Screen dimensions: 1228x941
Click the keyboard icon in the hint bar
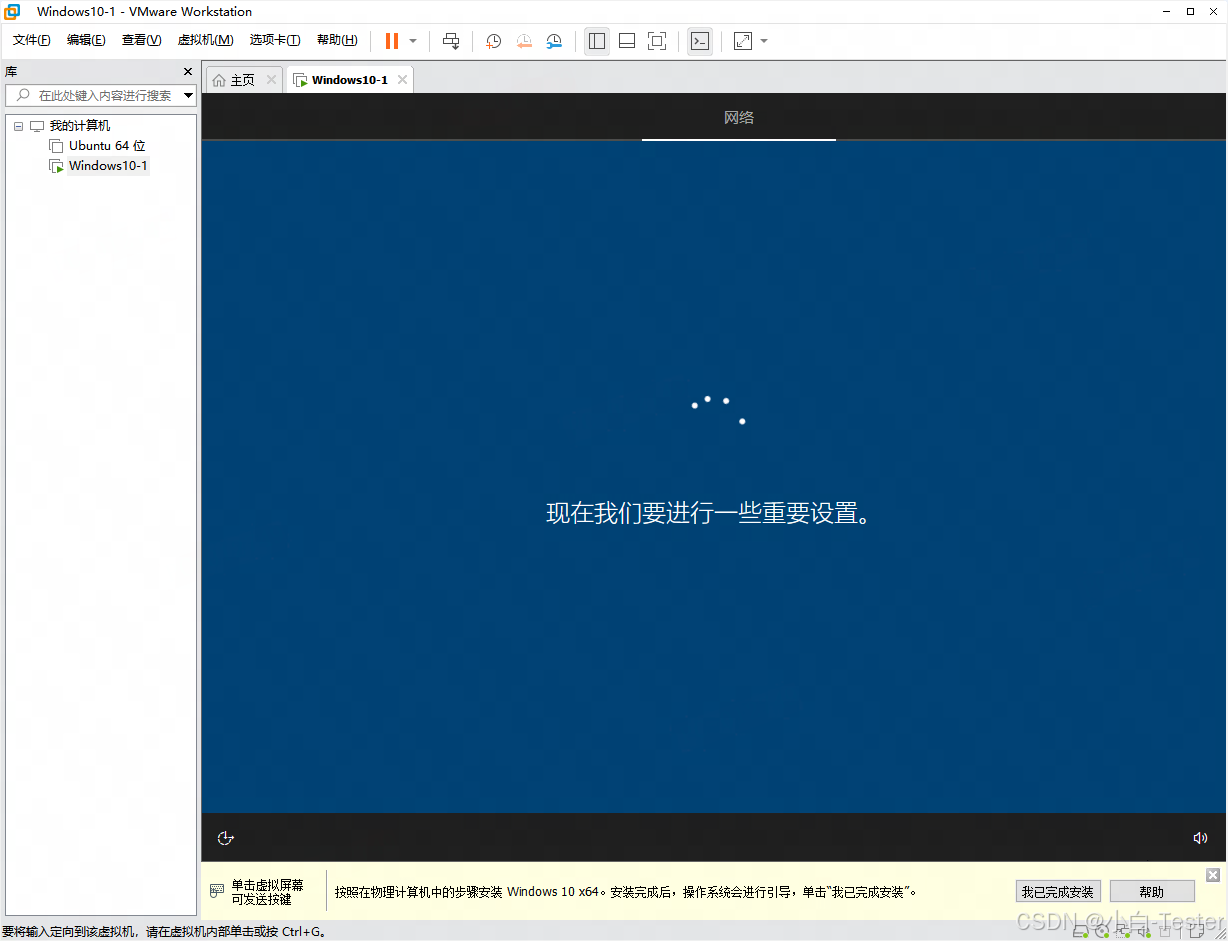pyautogui.click(x=217, y=890)
